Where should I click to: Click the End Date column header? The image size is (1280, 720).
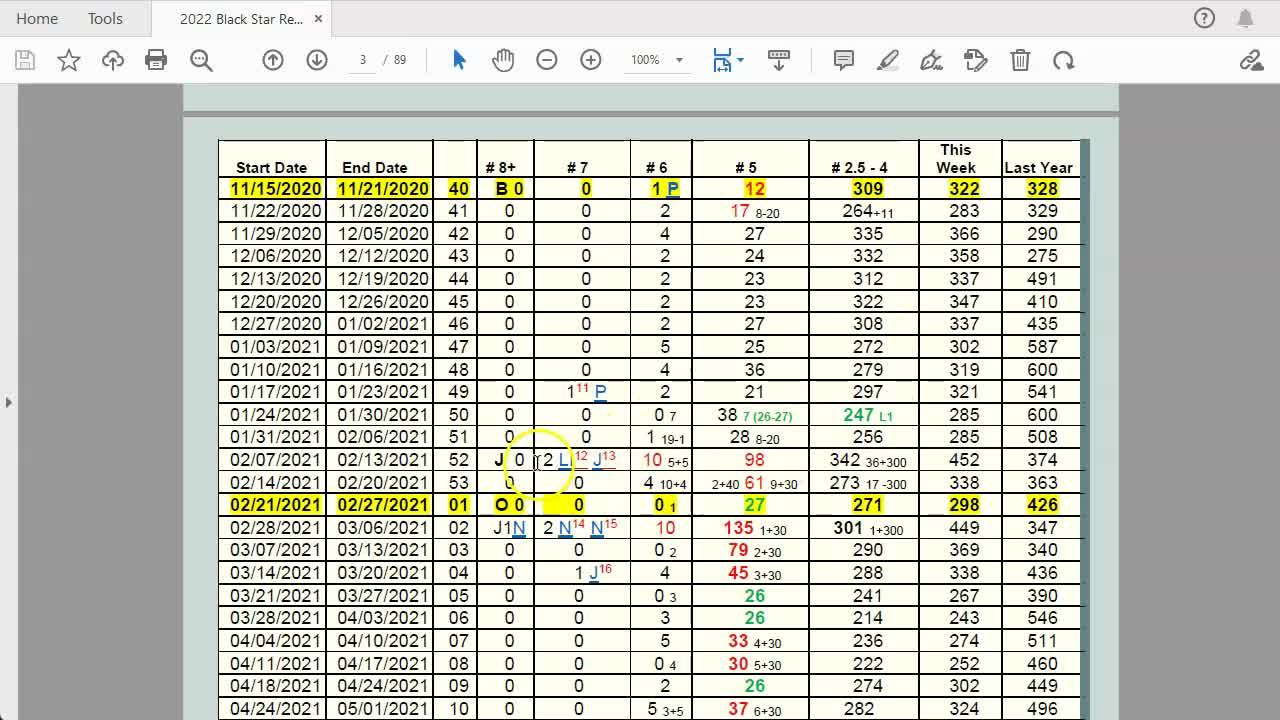pos(375,168)
